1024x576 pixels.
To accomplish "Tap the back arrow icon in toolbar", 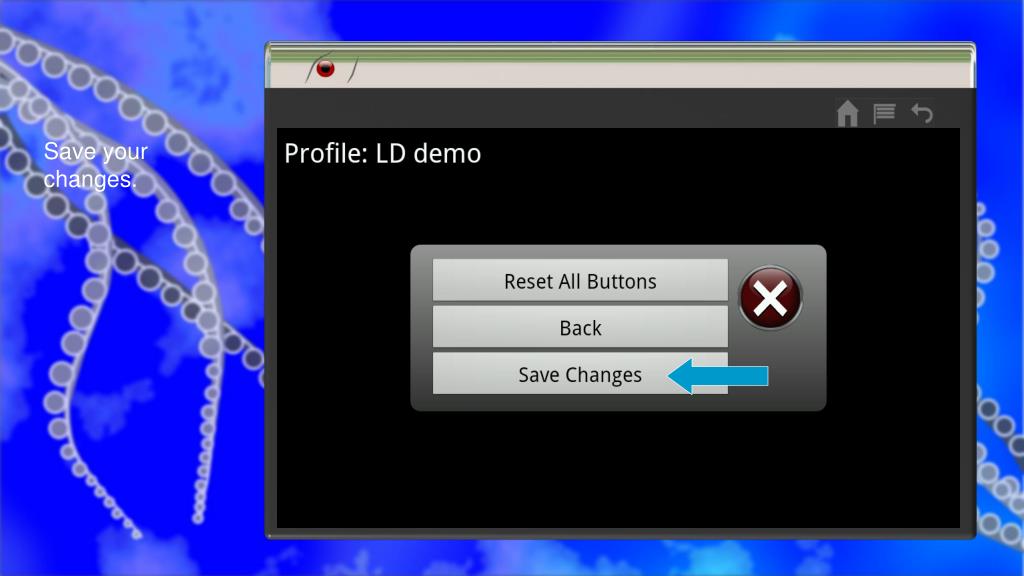I will point(922,114).
